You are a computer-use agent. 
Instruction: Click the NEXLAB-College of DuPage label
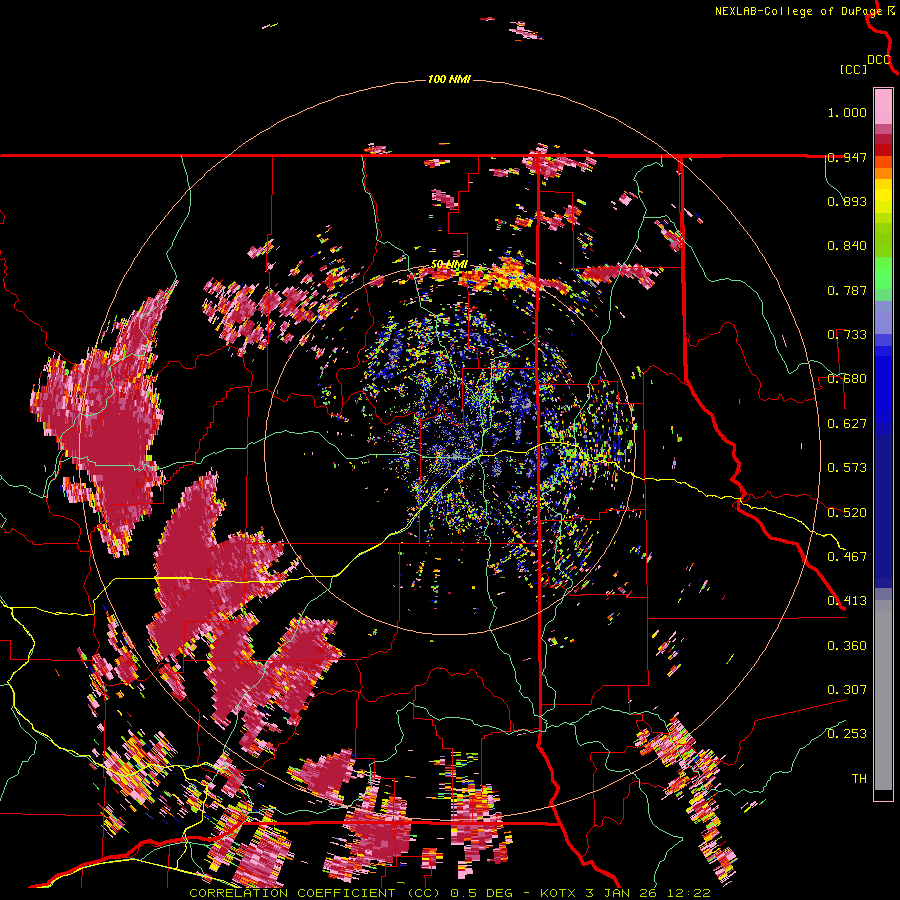click(798, 11)
